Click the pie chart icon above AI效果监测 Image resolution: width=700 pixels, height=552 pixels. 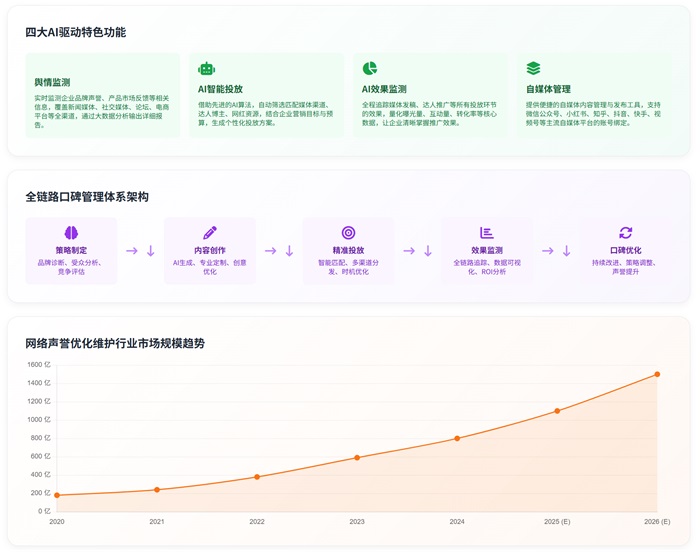[370, 68]
